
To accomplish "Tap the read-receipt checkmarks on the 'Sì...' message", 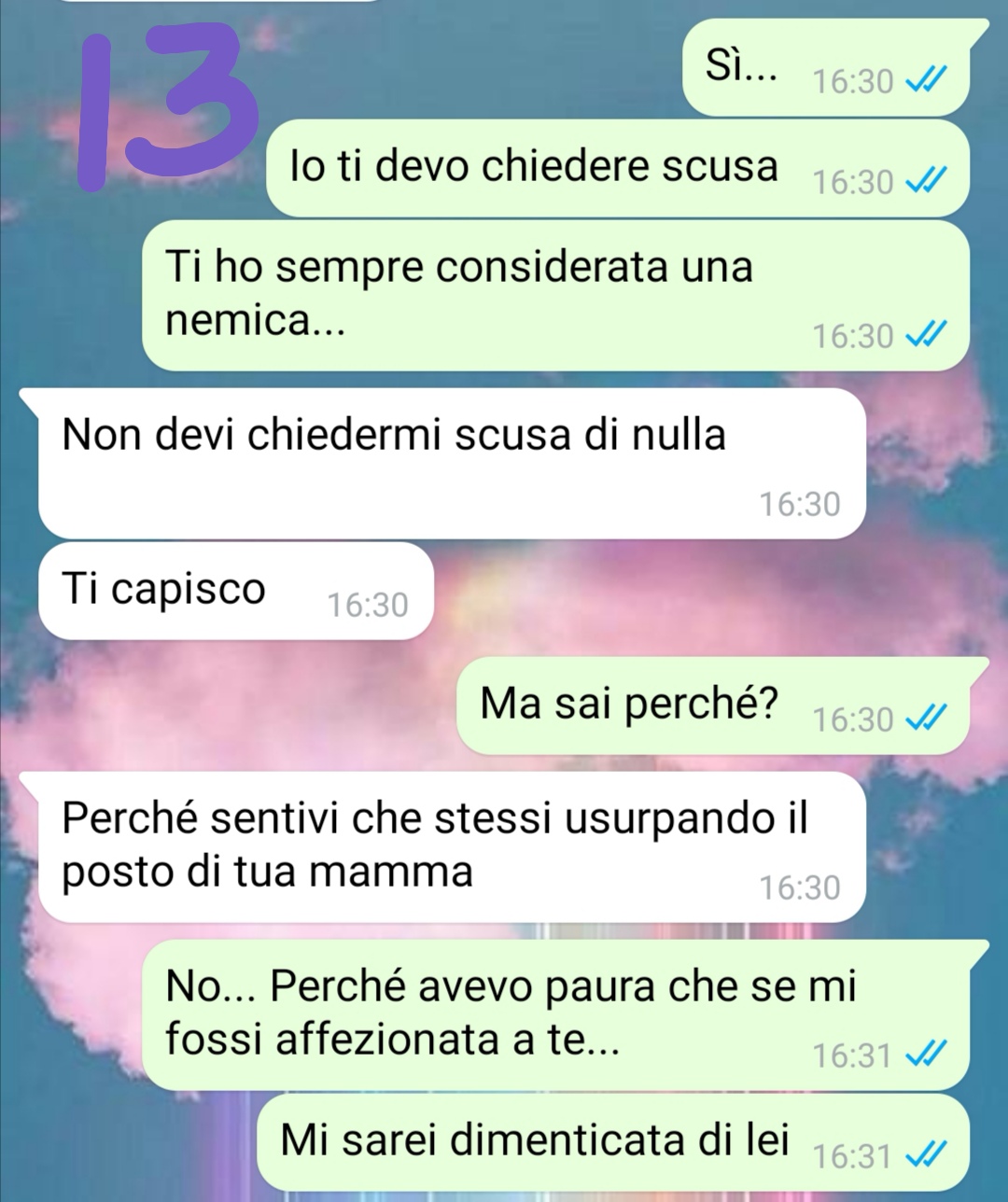I will 927,82.
